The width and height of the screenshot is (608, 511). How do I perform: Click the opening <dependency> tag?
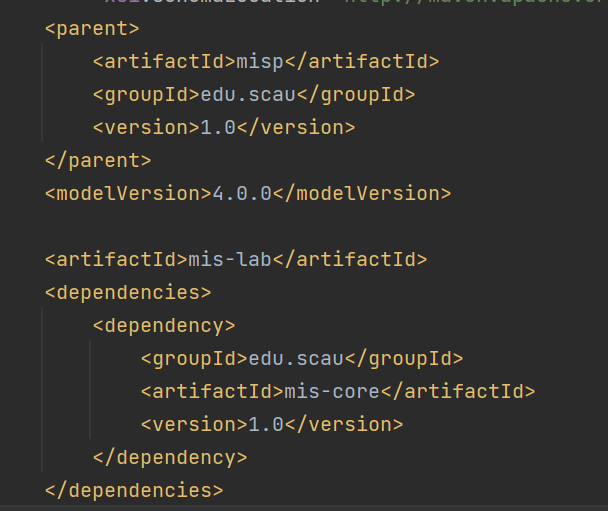164,326
